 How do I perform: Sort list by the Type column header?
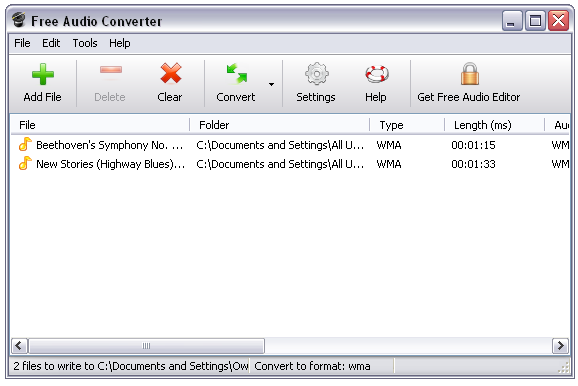[407, 125]
